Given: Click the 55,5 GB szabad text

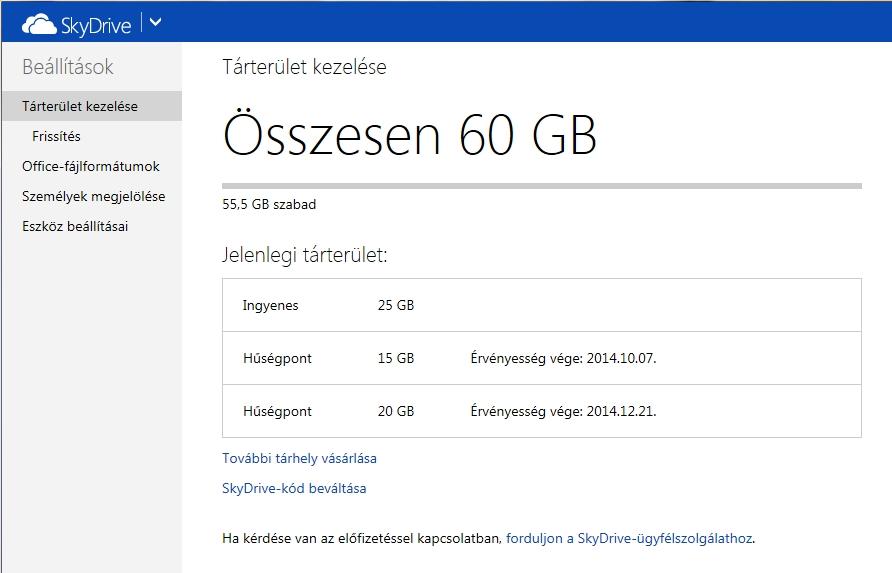Looking at the screenshot, I should pyautogui.click(x=269, y=204).
